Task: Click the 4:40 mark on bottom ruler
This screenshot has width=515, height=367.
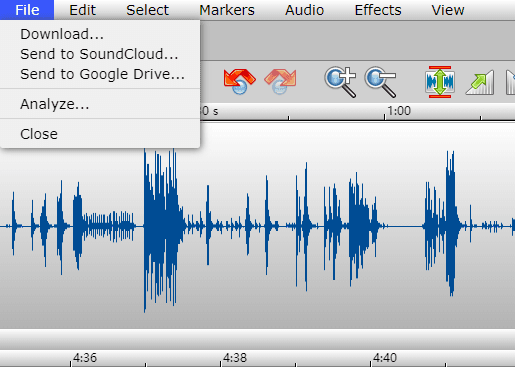Action: click(x=385, y=358)
